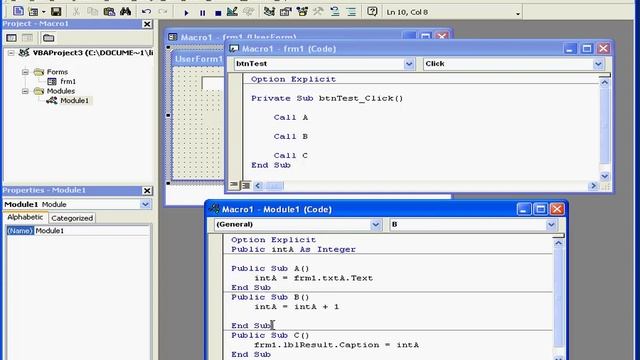Open the btnTest object dropdown
The width and height of the screenshot is (640, 360).
409,64
